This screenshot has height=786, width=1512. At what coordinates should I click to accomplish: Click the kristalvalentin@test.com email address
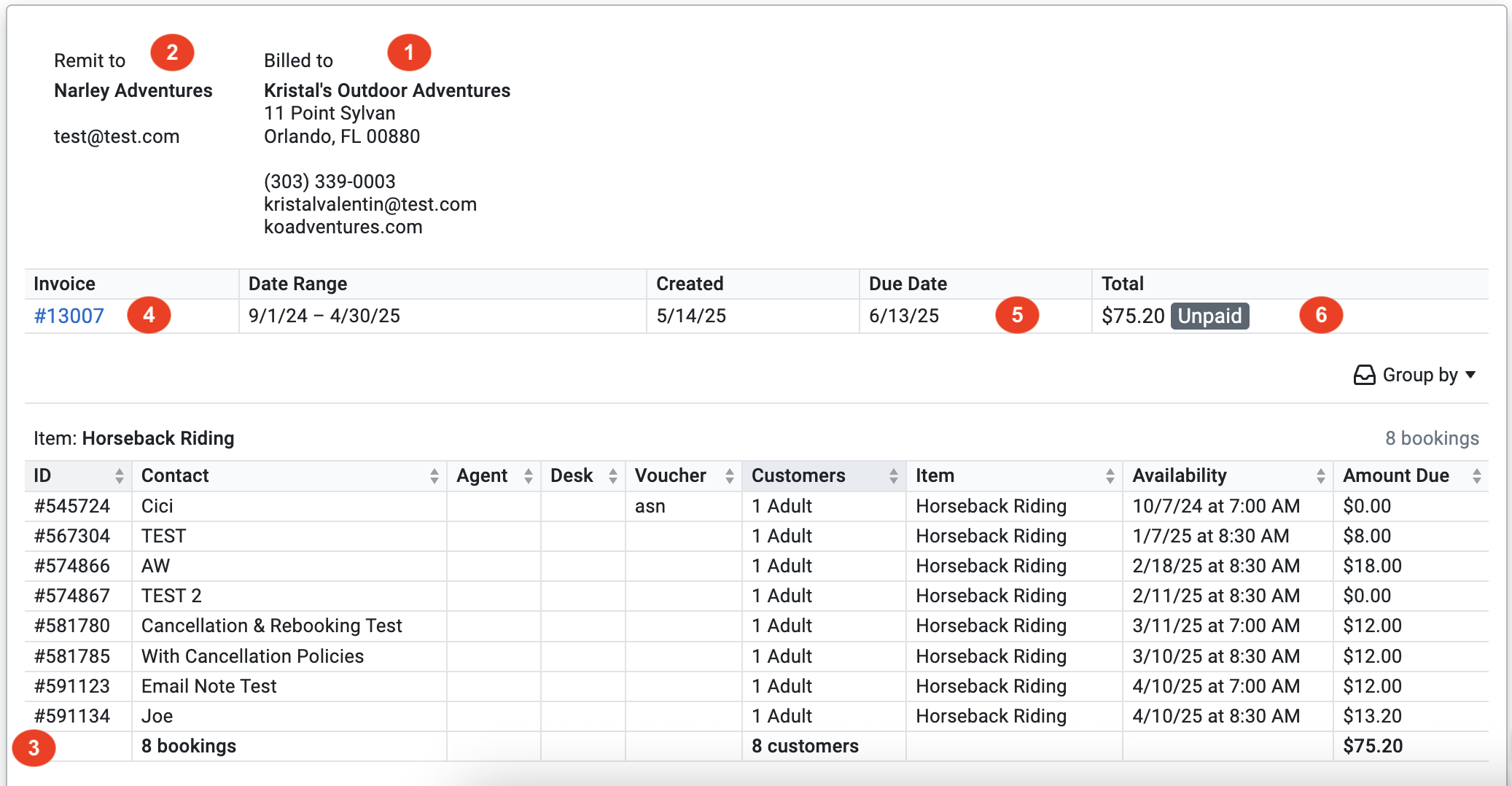(370, 204)
